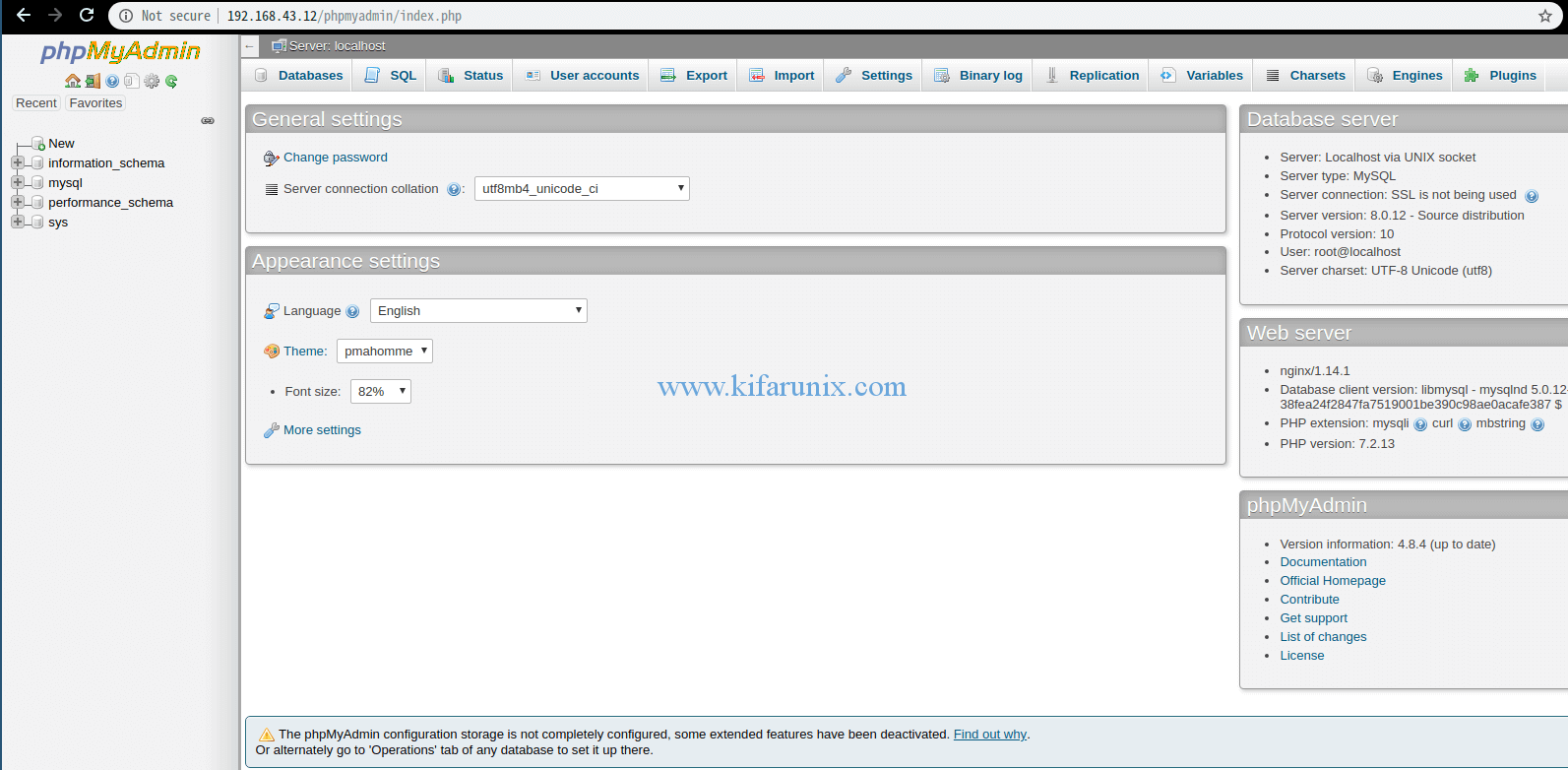Click the SSL not being used help icon
Viewport: 1568px width, 770px height.
1531,196
